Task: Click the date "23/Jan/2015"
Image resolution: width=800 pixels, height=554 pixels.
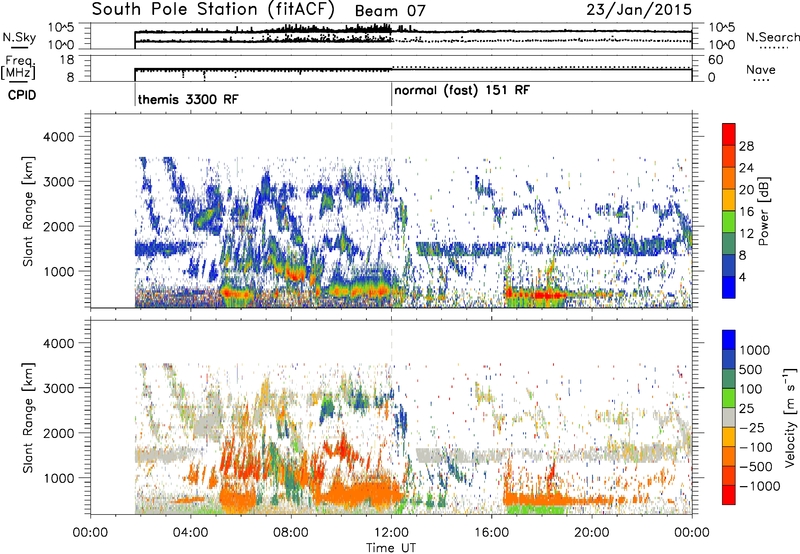Action: [639, 9]
